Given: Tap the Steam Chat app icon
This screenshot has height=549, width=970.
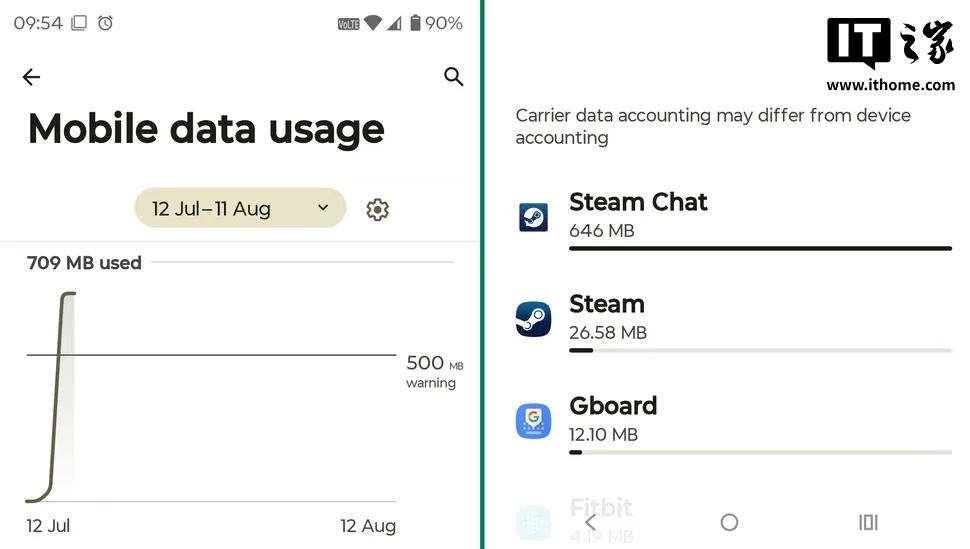Looking at the screenshot, I should [x=533, y=217].
